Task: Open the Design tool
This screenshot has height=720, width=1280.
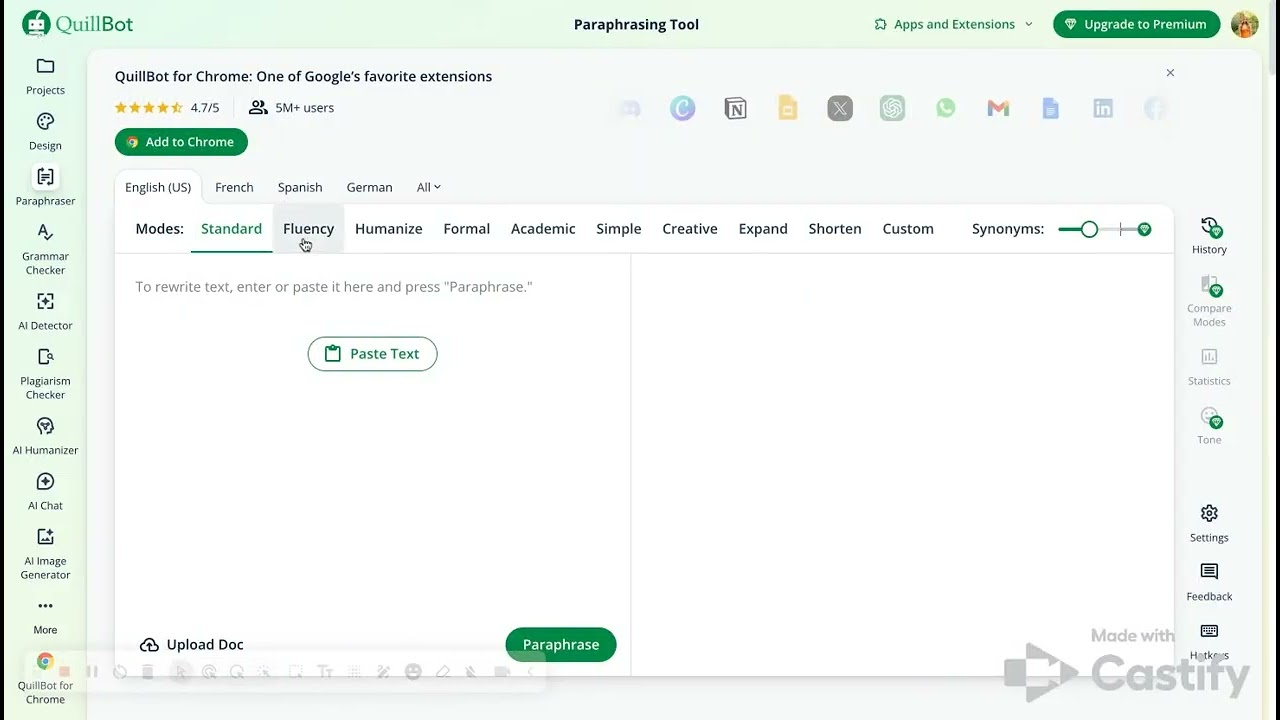Action: coord(45,132)
